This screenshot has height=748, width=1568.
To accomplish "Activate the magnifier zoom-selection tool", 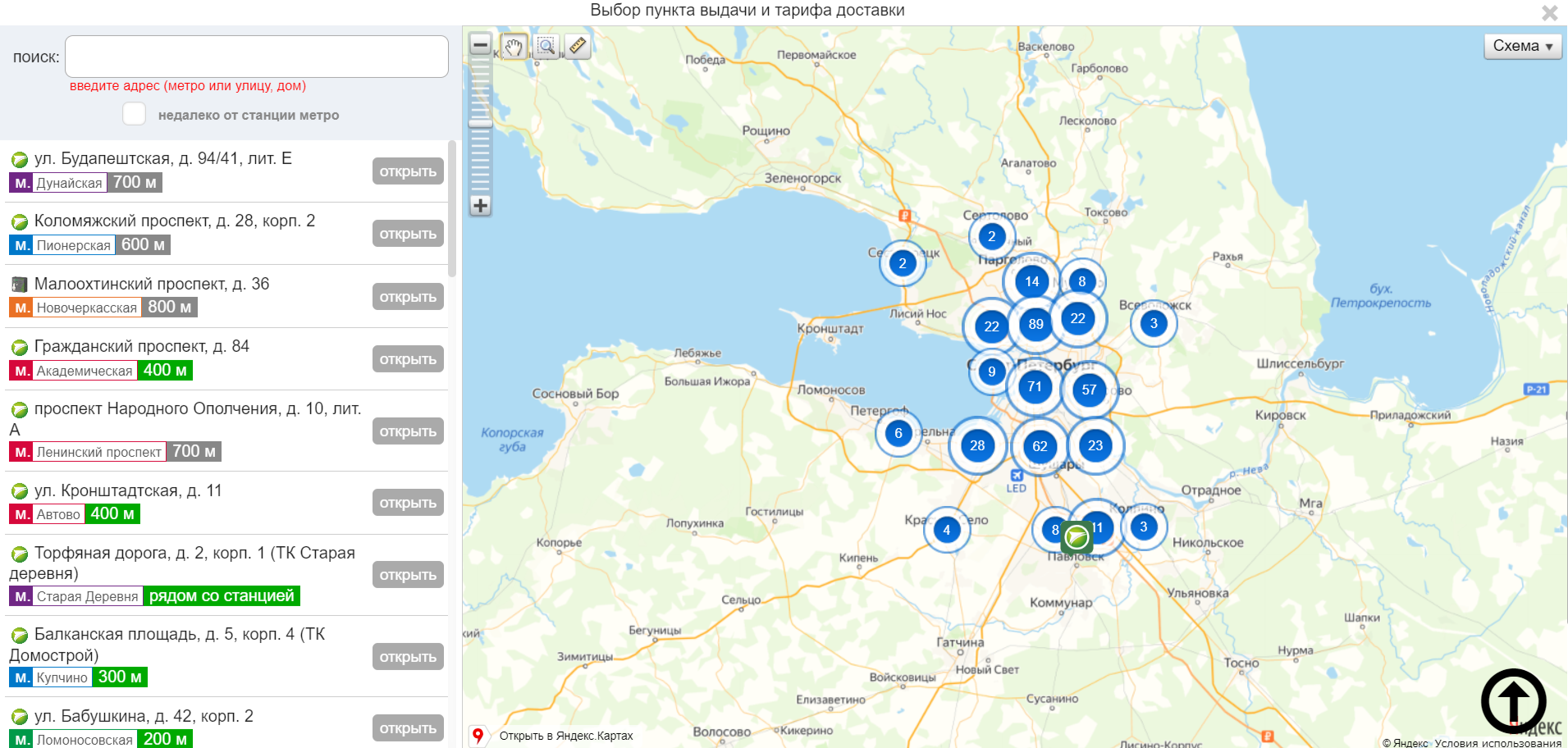I will tap(546, 47).
